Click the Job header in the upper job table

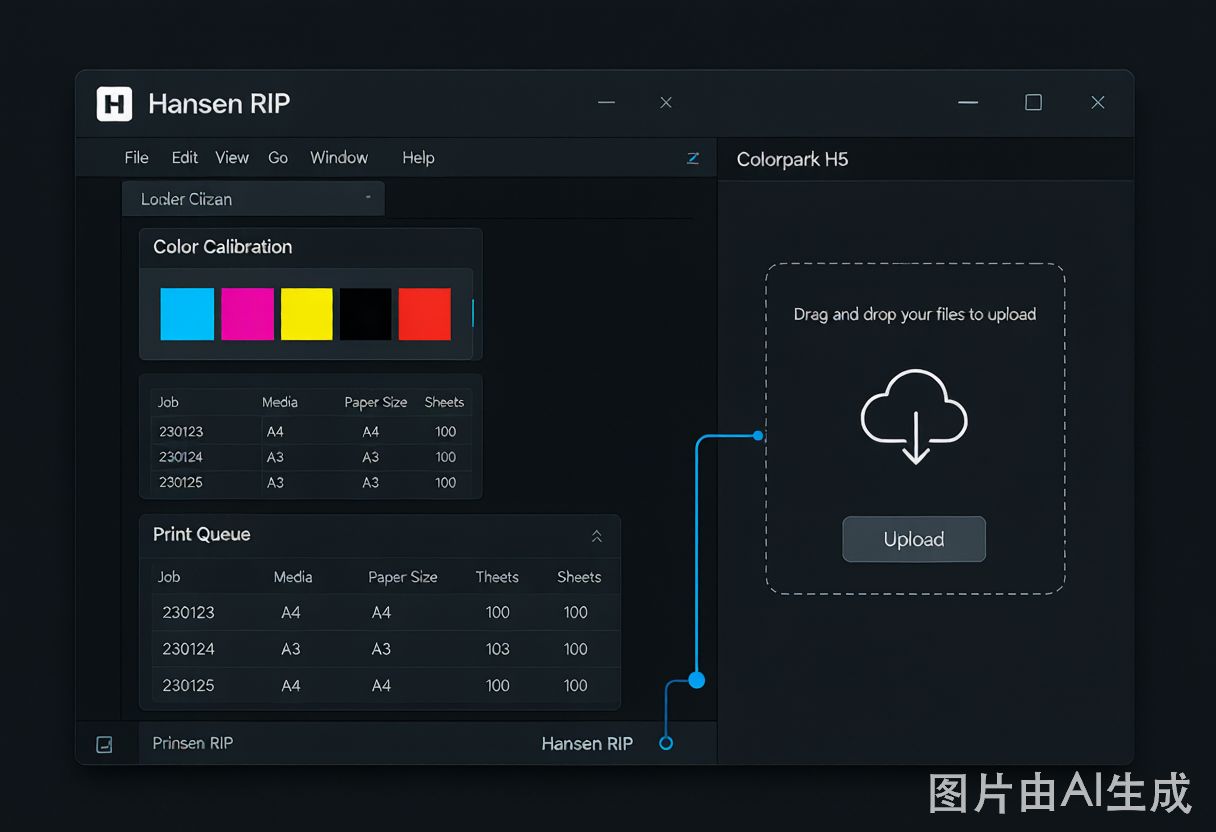pyautogui.click(x=168, y=402)
